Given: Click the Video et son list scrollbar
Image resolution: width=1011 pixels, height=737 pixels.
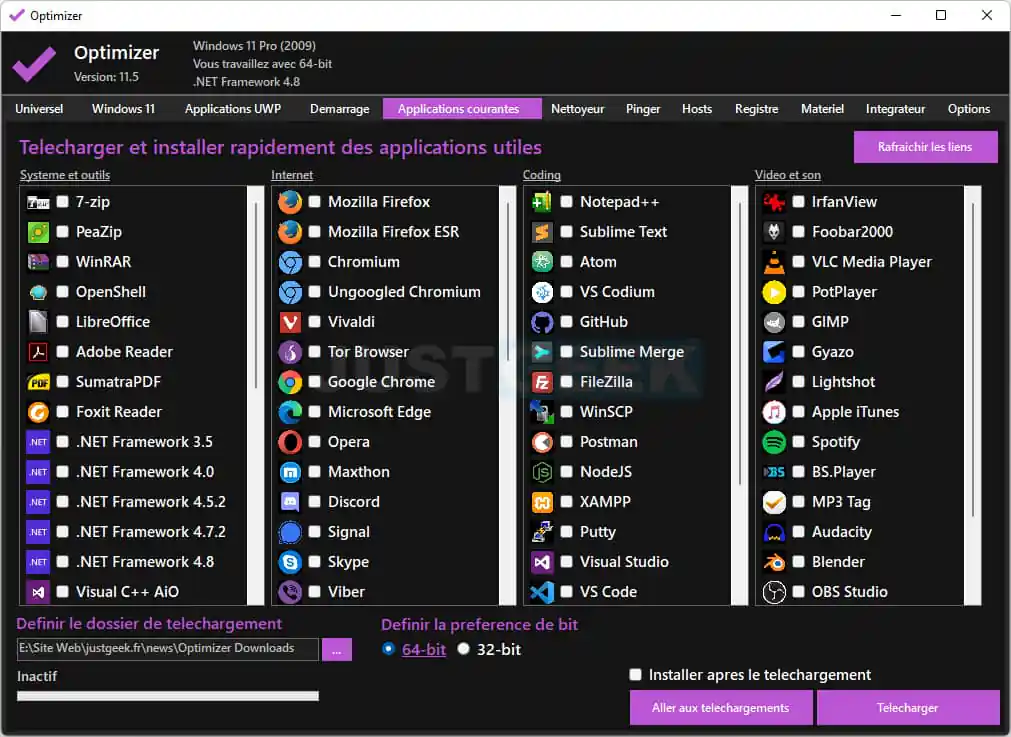Looking at the screenshot, I should (x=973, y=396).
